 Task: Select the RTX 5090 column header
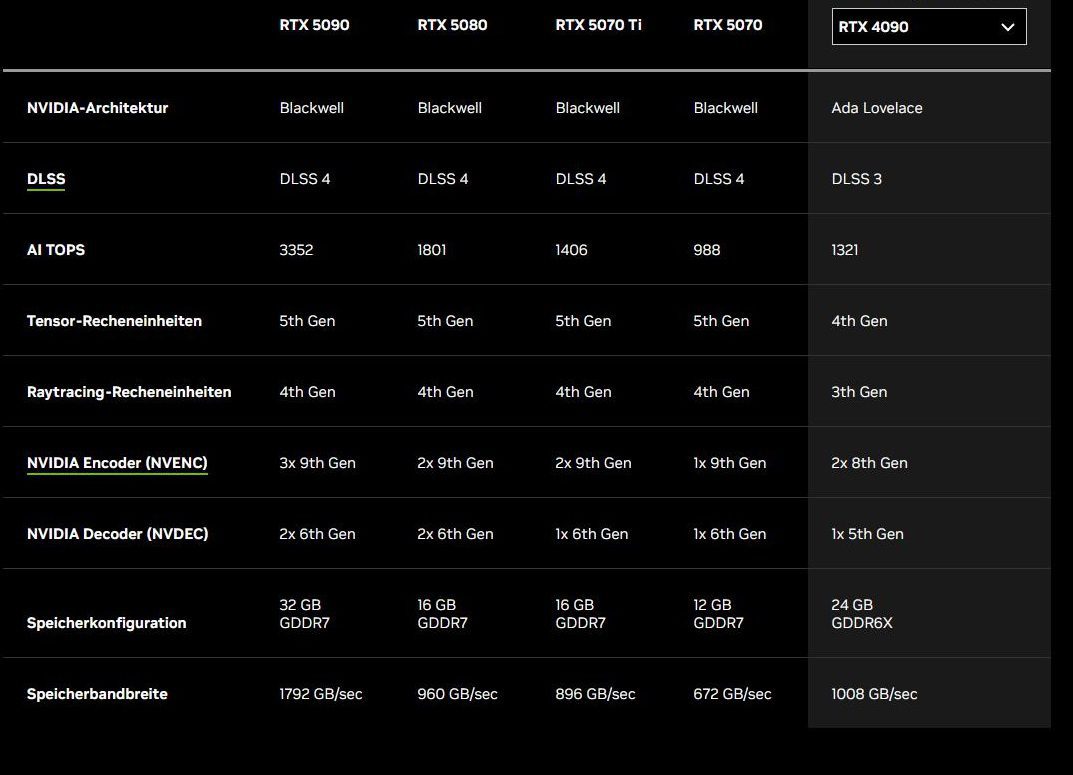pyautogui.click(x=314, y=25)
